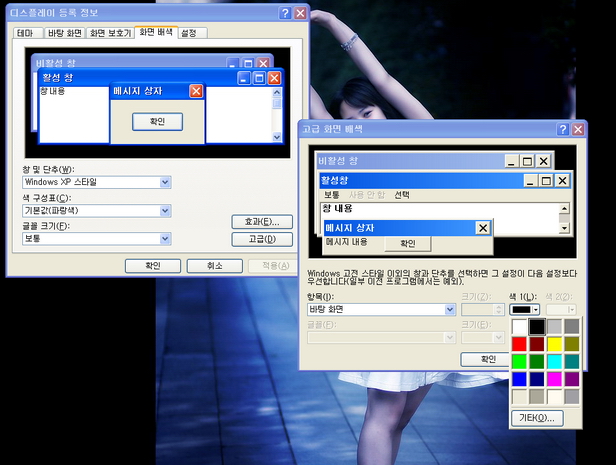Click the 활성창 title bar in the advanced preview
616x465 pixels.
tap(420, 180)
